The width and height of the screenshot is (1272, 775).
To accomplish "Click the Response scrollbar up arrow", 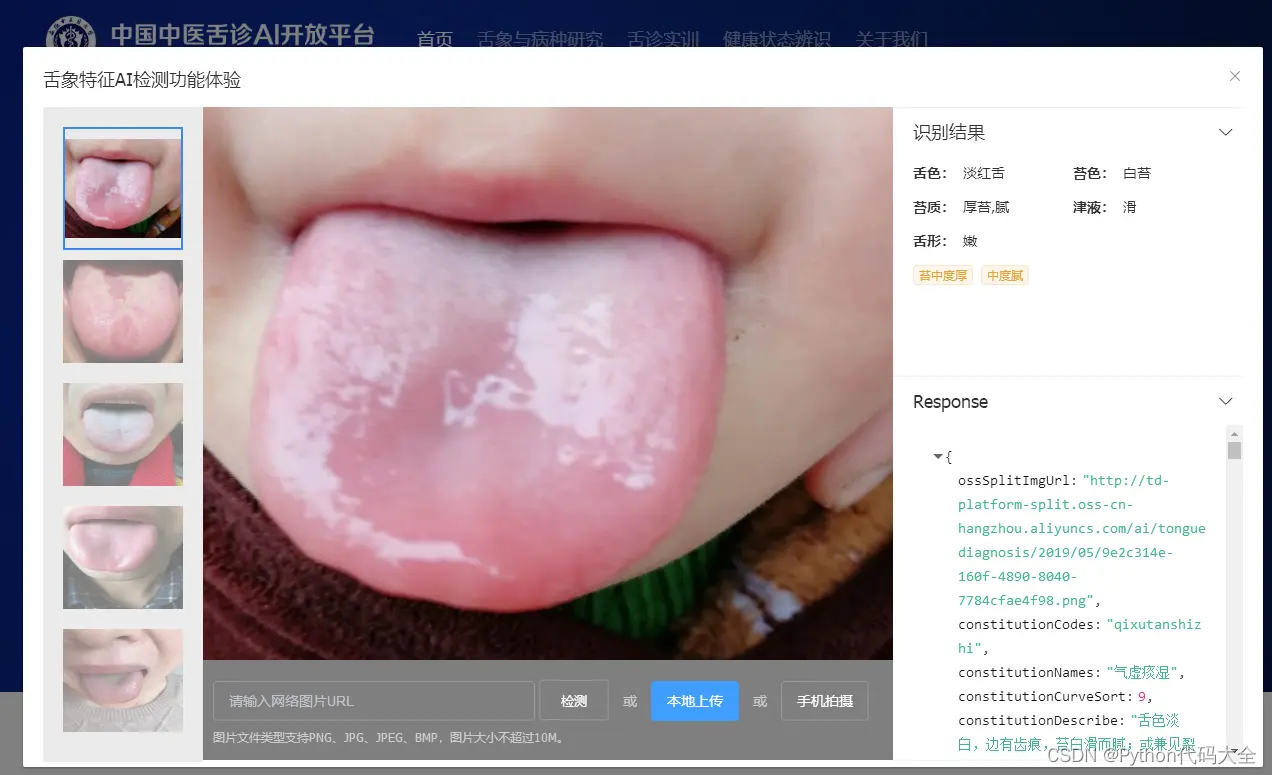I will coord(1235,433).
